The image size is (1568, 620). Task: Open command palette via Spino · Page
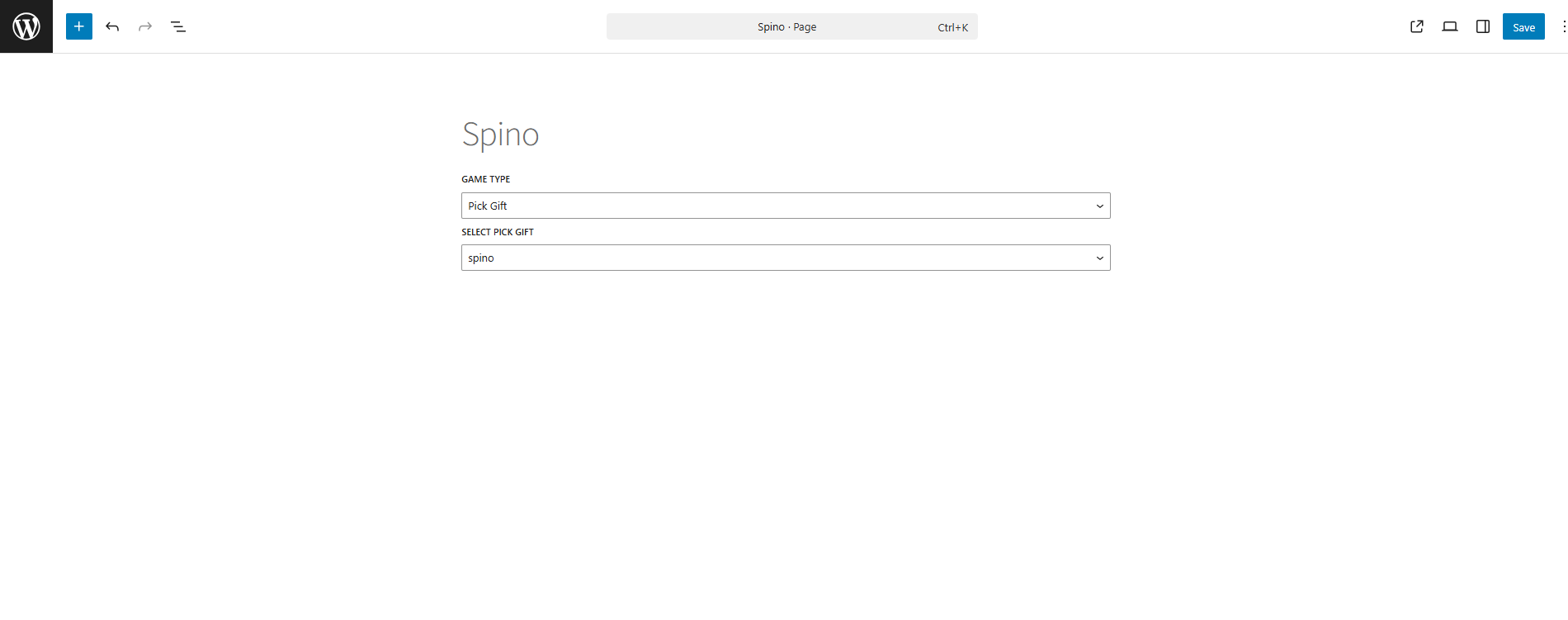(786, 26)
